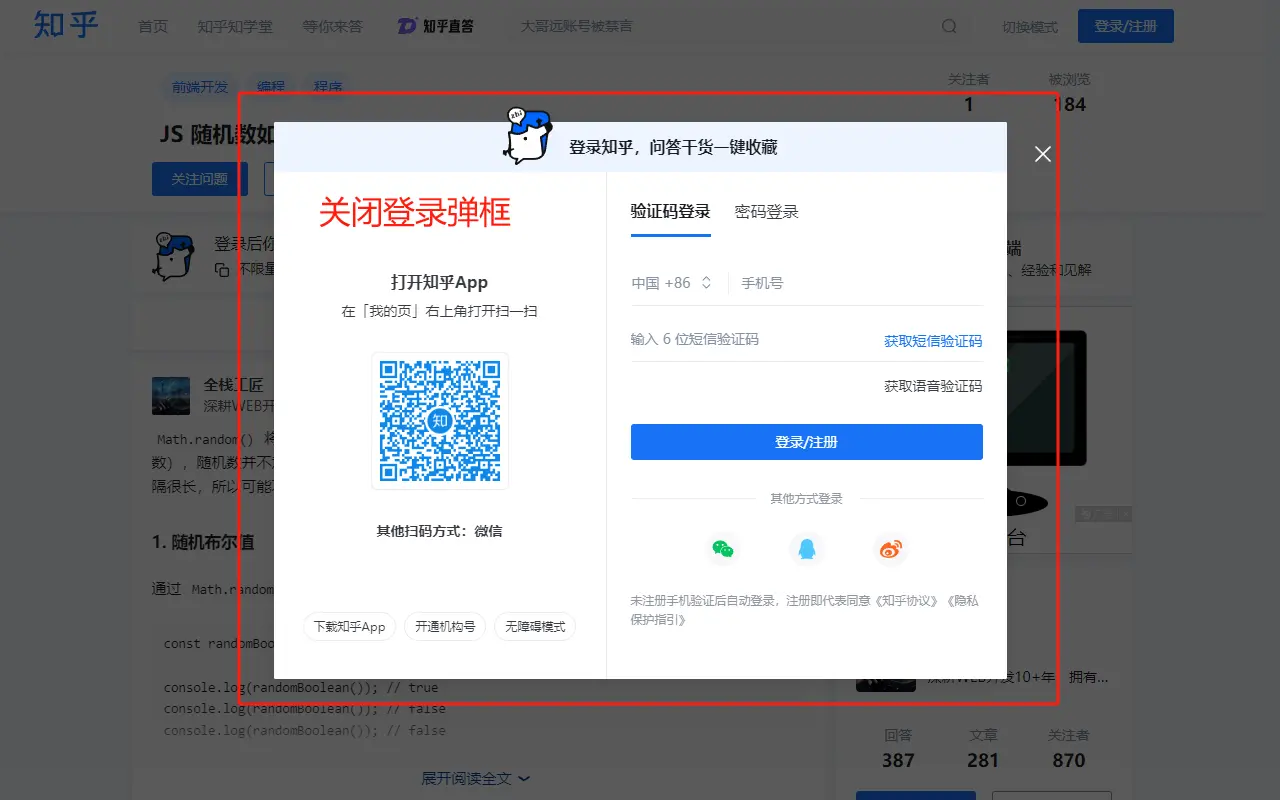The height and width of the screenshot is (800, 1280).
Task: Click the 开通机构号 button
Action: (x=445, y=627)
